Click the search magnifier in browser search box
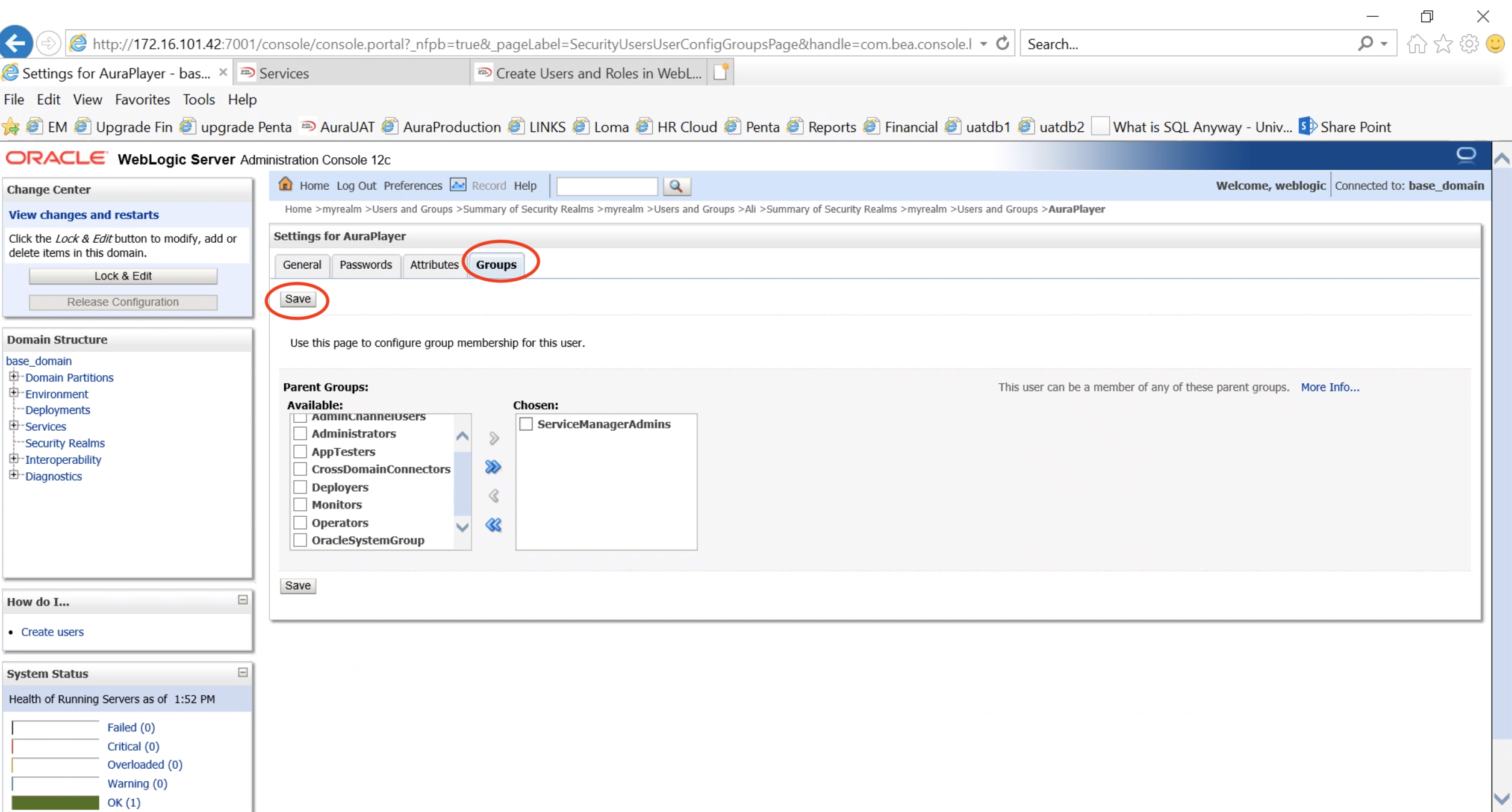The width and height of the screenshot is (1512, 812). 1365,43
